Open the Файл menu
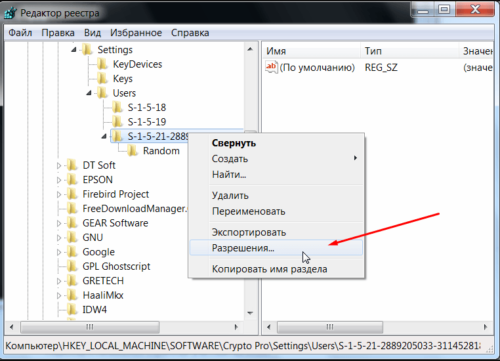The image size is (500, 361). 20,33
